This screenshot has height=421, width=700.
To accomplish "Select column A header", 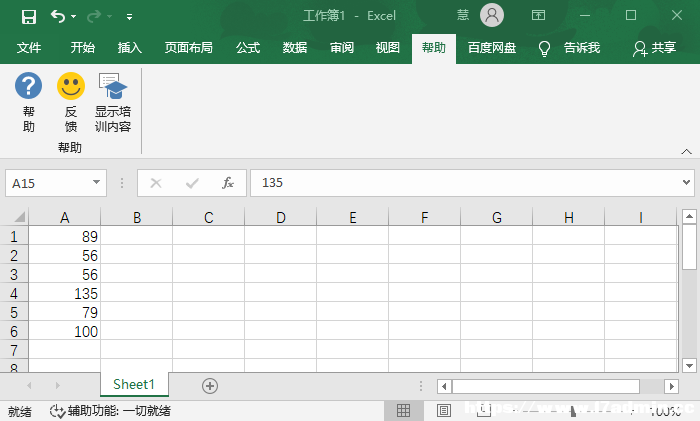I will click(x=65, y=217).
